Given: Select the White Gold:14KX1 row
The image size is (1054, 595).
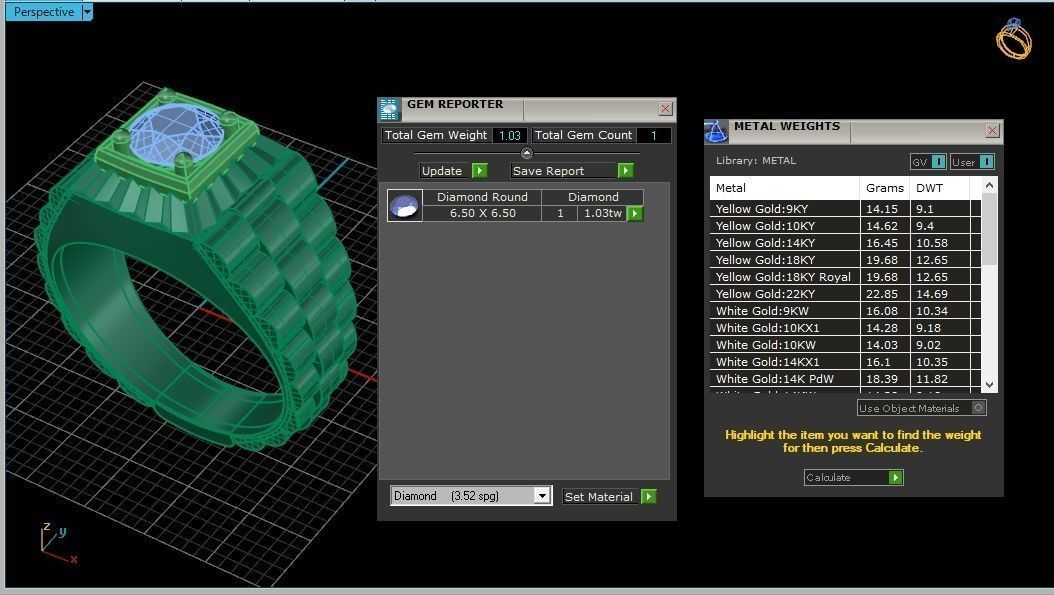Looking at the screenshot, I should [x=845, y=362].
